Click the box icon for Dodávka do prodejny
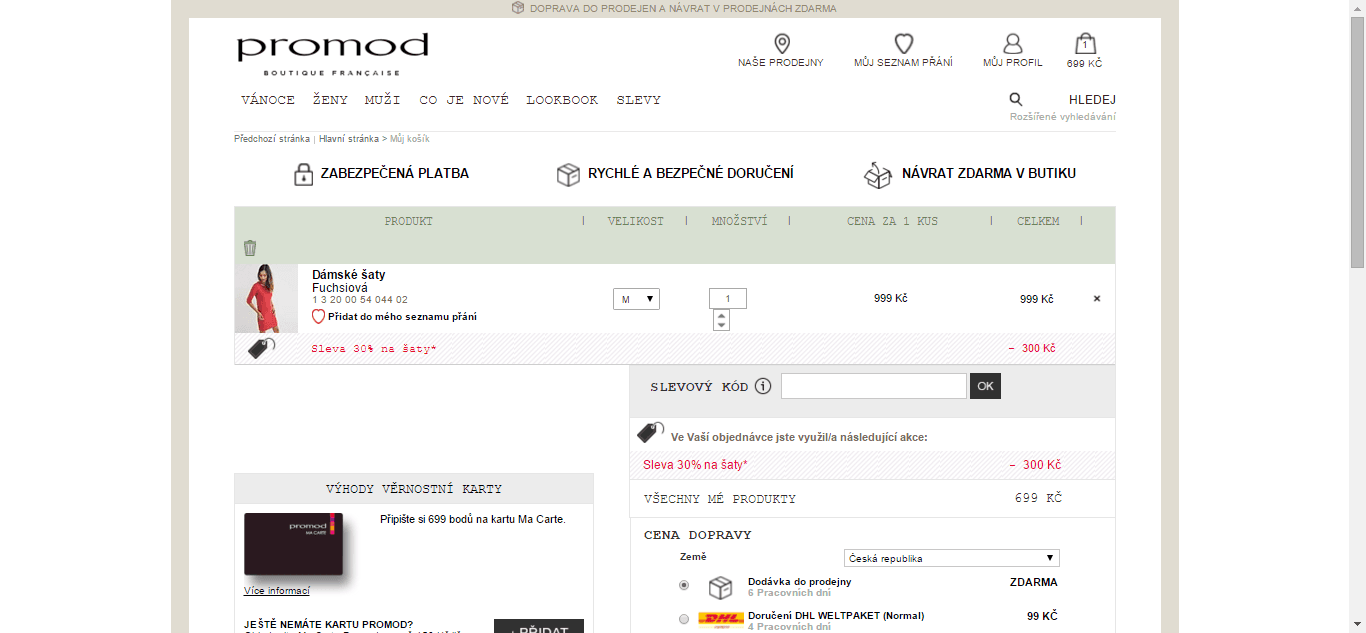This screenshot has width=1366, height=633. point(721,587)
